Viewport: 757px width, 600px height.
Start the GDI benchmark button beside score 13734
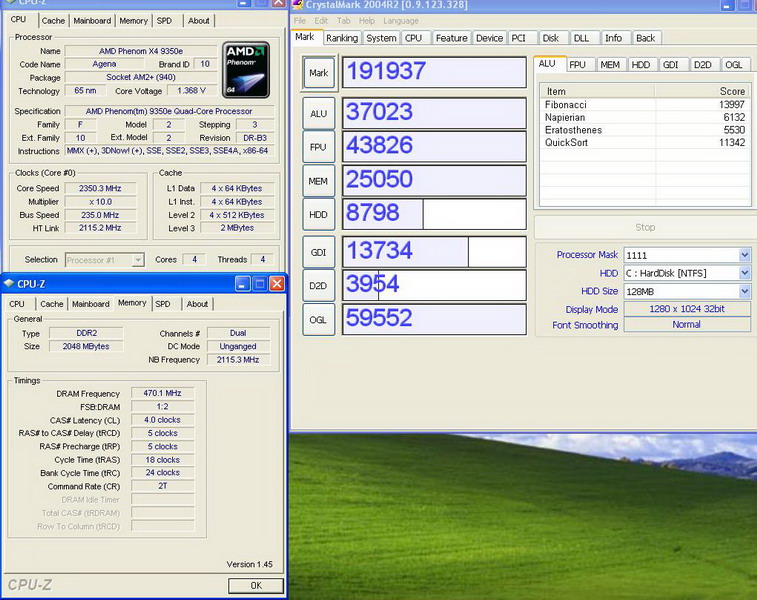pos(318,251)
